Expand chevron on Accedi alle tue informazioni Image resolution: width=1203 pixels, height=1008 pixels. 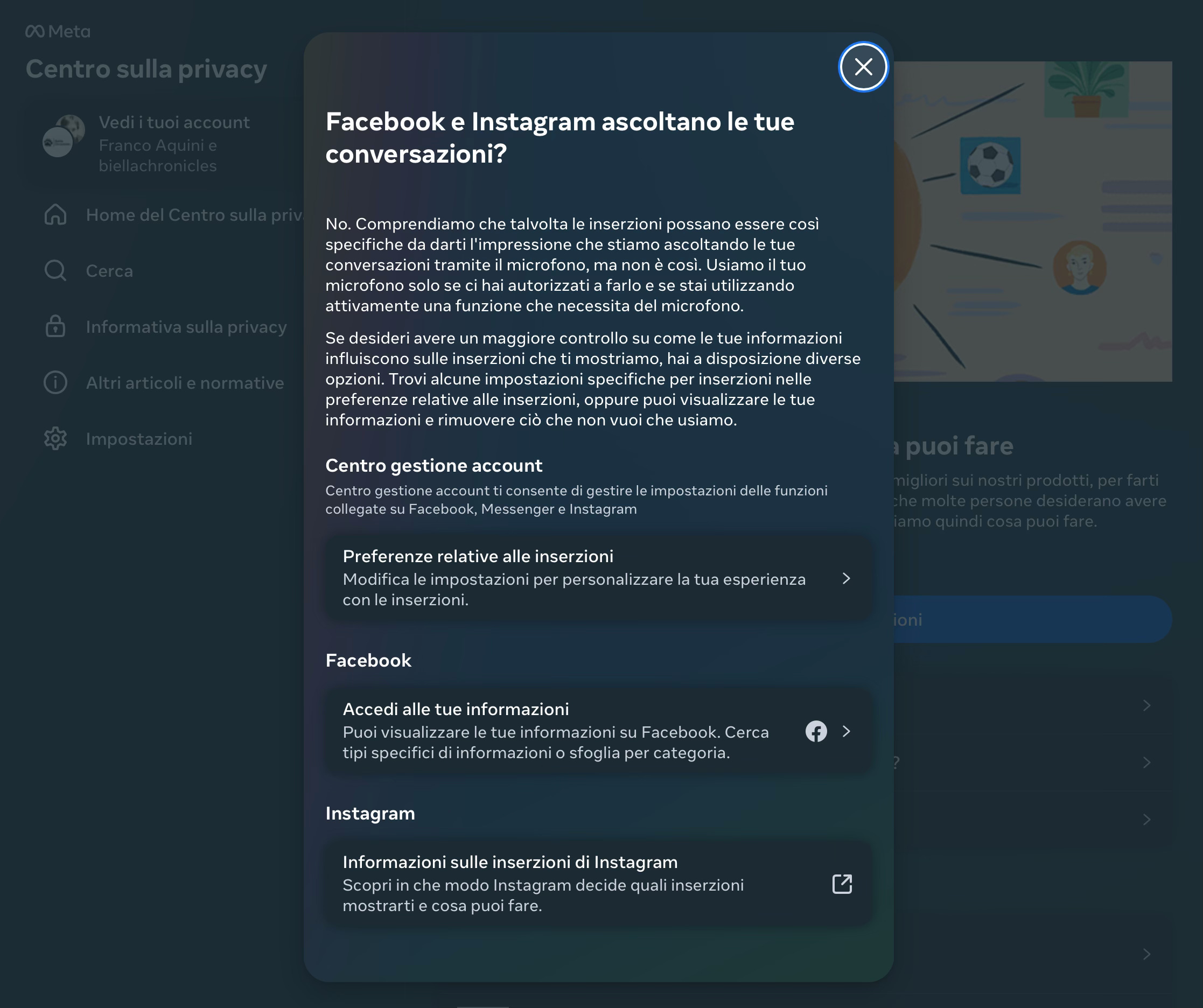pyautogui.click(x=846, y=731)
